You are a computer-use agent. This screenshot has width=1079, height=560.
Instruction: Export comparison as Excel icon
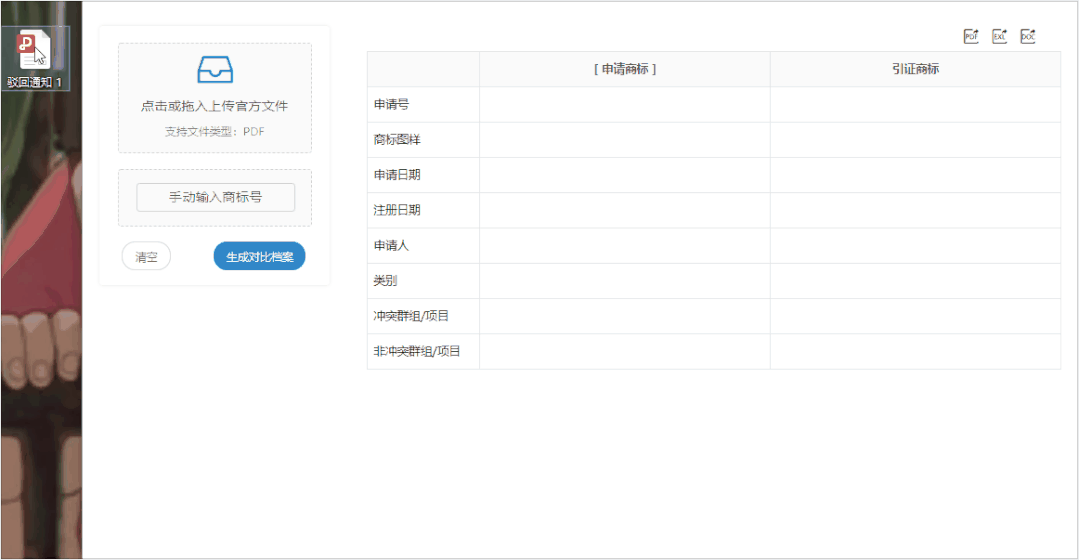pyautogui.click(x=999, y=36)
